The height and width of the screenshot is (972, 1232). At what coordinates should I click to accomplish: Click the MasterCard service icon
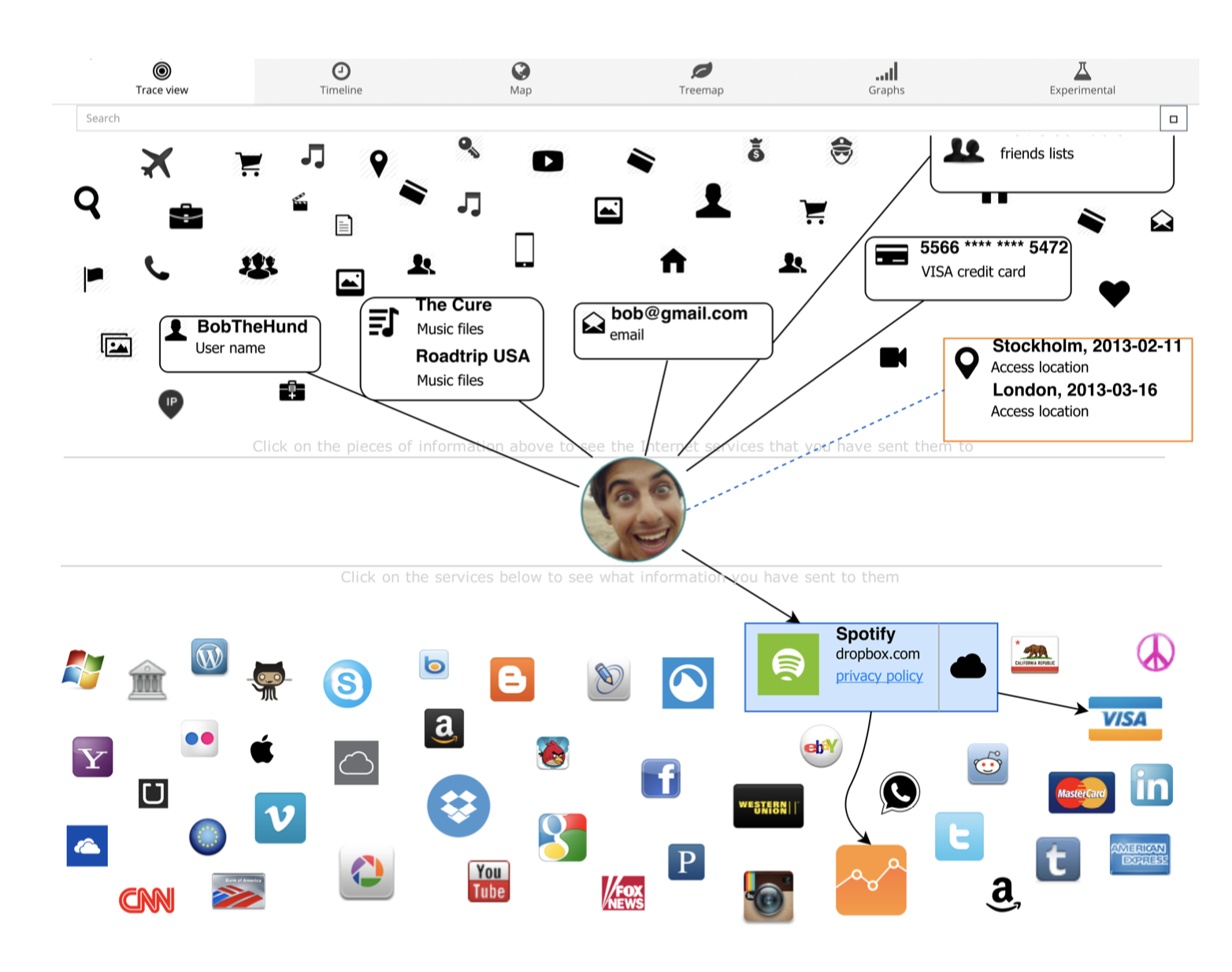coord(1082,792)
